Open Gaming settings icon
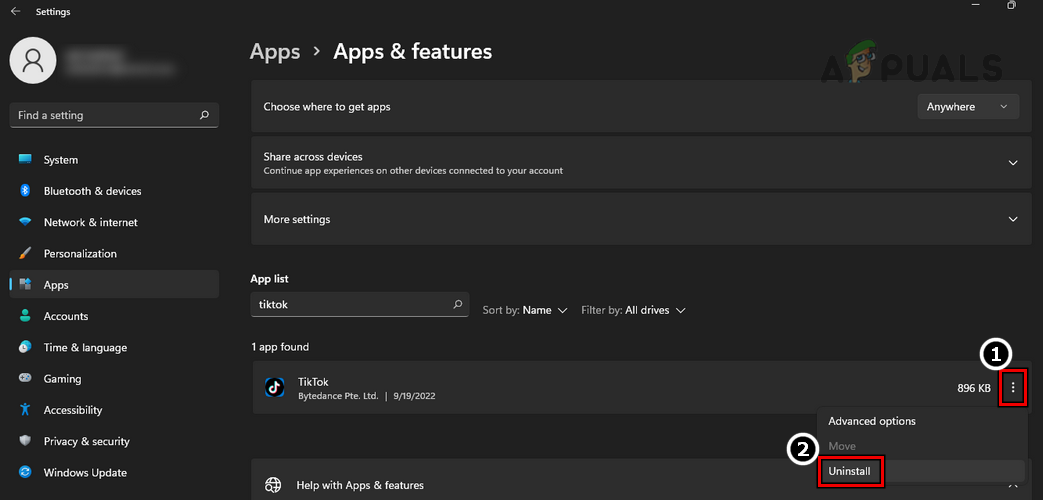Screen dimensions: 1043x500 coord(25,379)
